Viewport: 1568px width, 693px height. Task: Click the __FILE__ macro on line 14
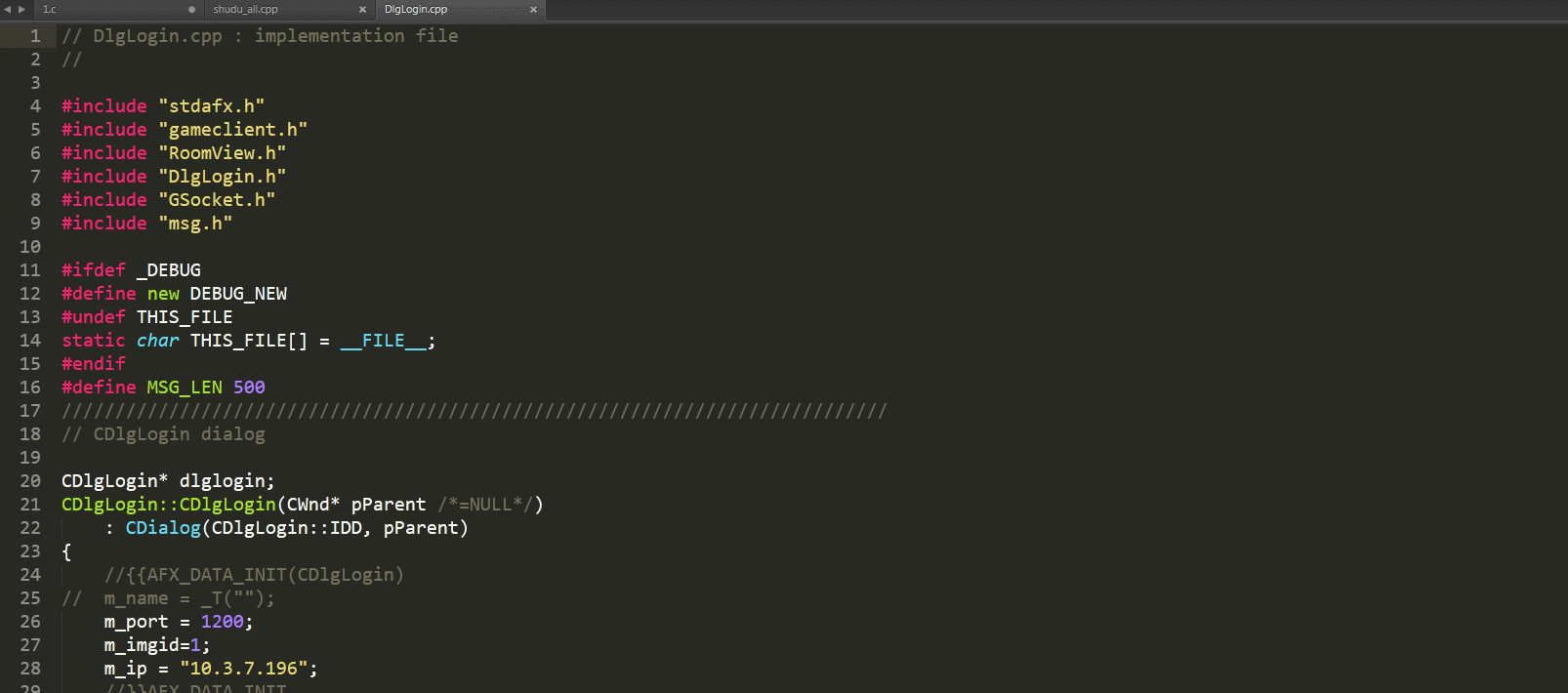point(384,341)
